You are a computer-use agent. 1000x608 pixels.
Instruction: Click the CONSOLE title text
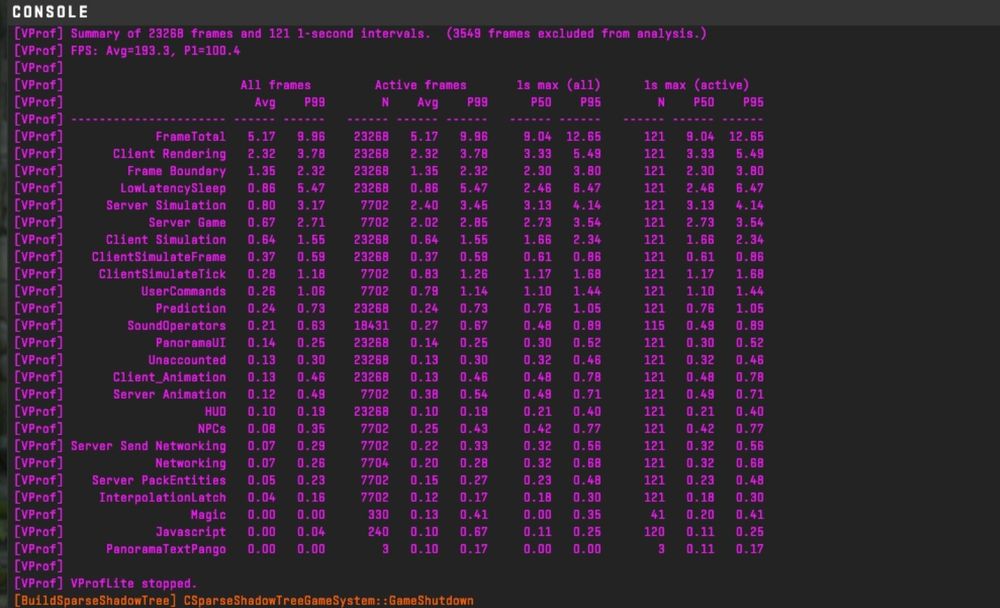[50, 12]
